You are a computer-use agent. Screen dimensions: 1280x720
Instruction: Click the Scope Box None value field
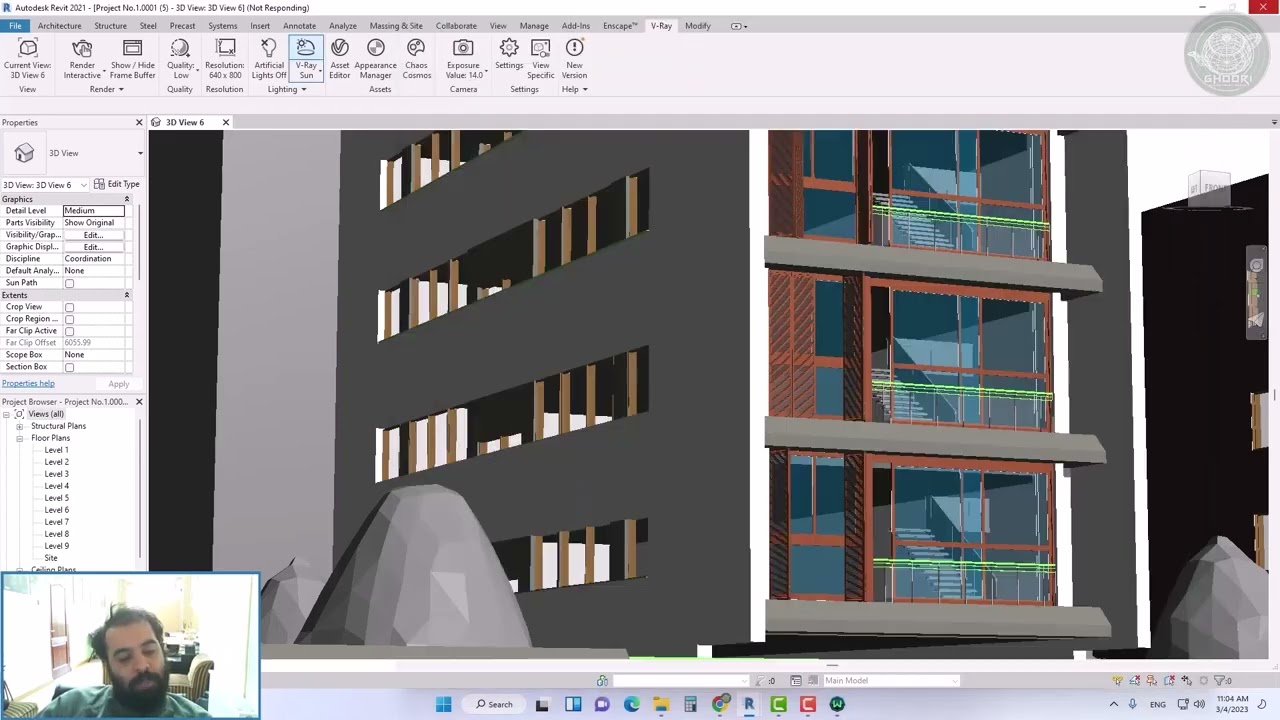[94, 355]
